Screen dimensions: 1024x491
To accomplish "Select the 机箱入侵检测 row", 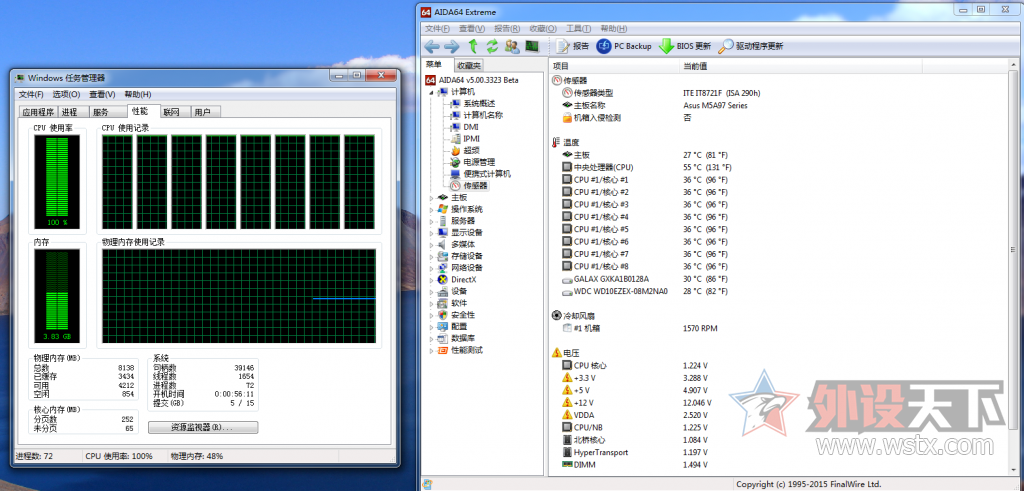I will pos(627,118).
